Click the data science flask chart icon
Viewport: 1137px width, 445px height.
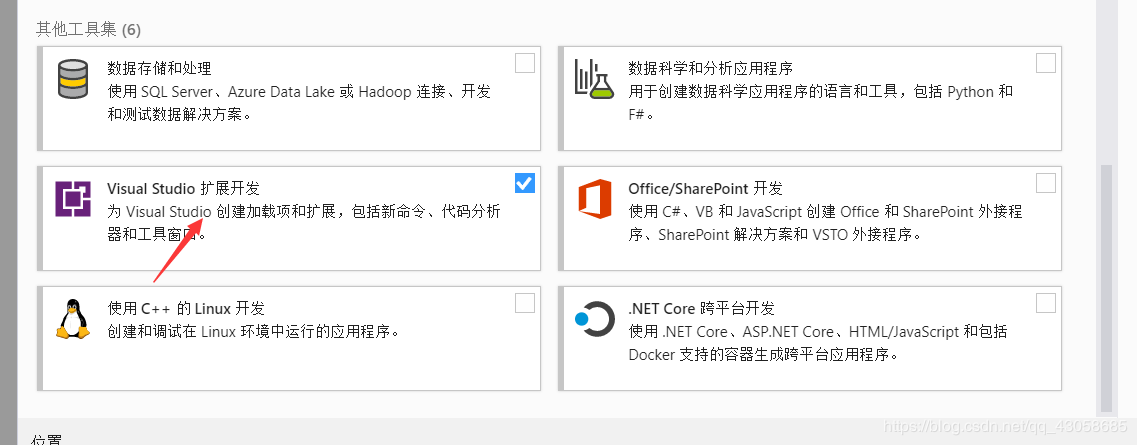[593, 79]
